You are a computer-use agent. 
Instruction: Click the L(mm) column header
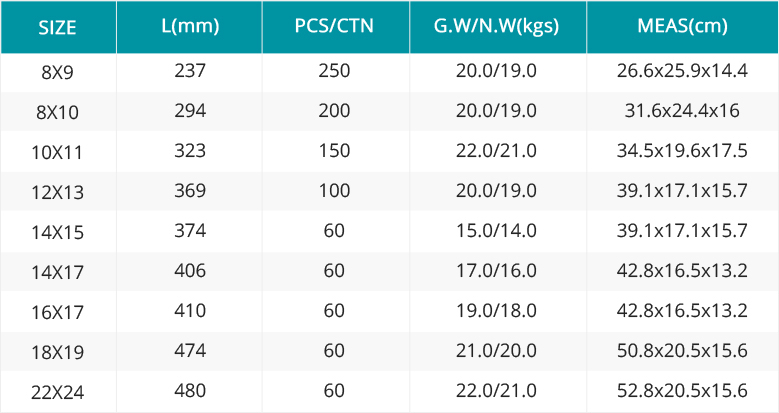tap(190, 26)
